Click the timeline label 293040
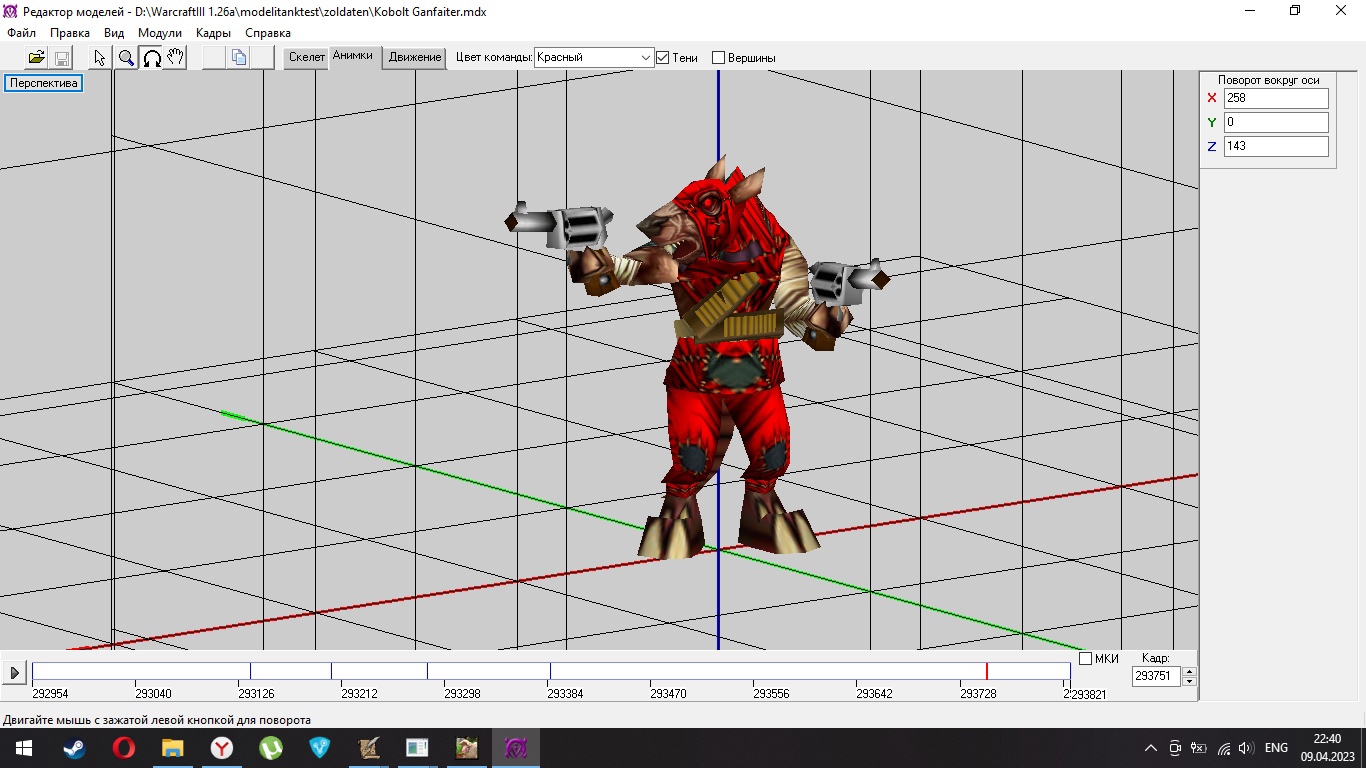This screenshot has width=1366, height=768. pyautogui.click(x=153, y=694)
